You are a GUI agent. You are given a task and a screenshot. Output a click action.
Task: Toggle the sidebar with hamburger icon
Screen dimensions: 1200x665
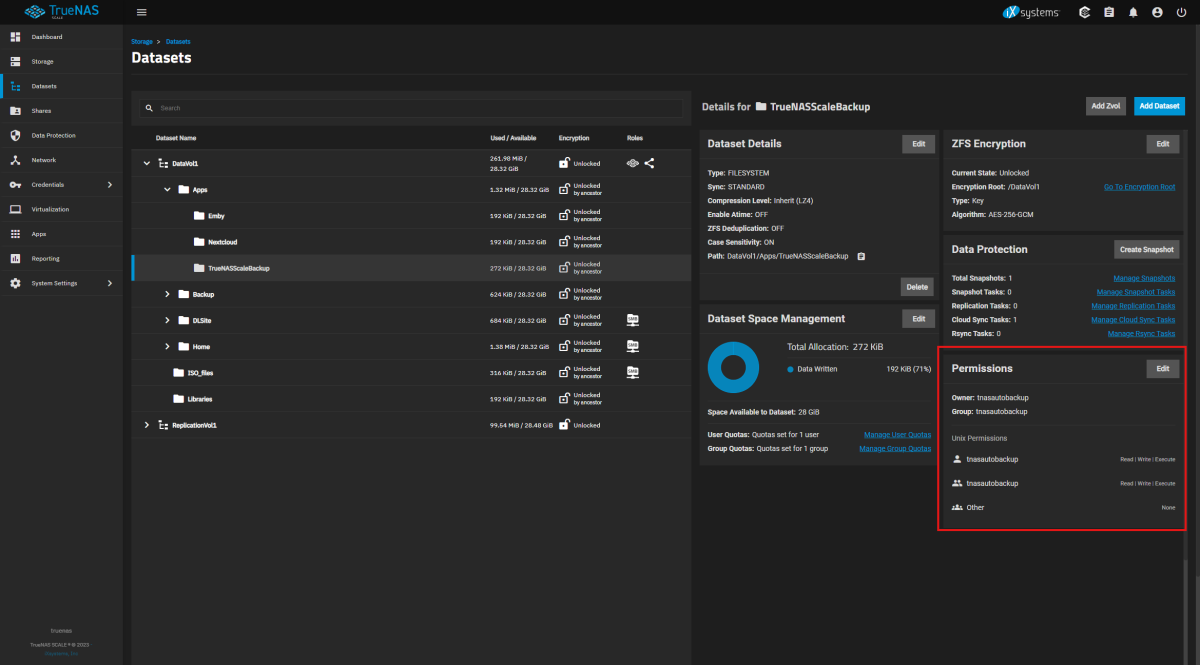(x=141, y=12)
